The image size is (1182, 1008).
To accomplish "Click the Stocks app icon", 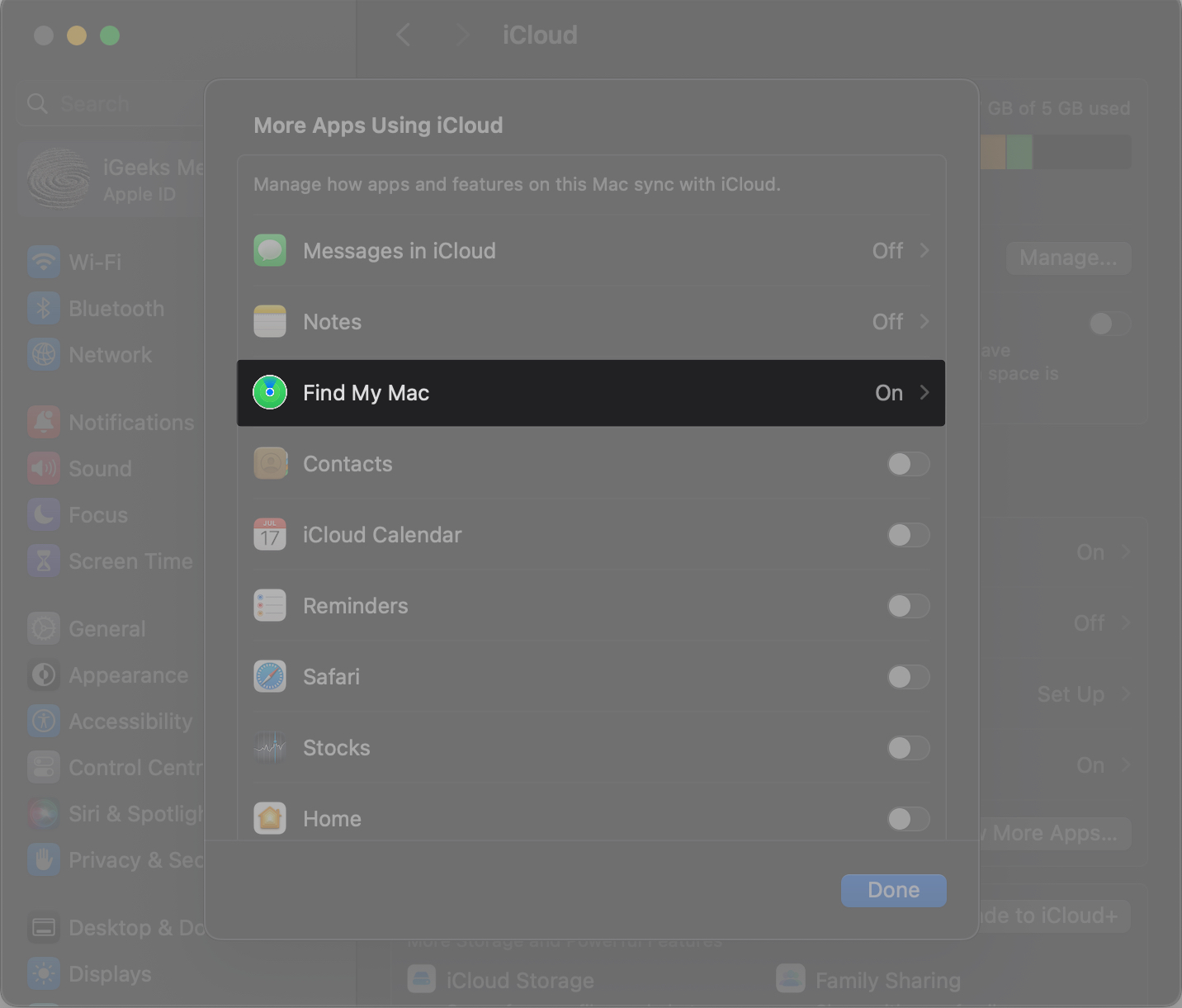I will coord(270,748).
